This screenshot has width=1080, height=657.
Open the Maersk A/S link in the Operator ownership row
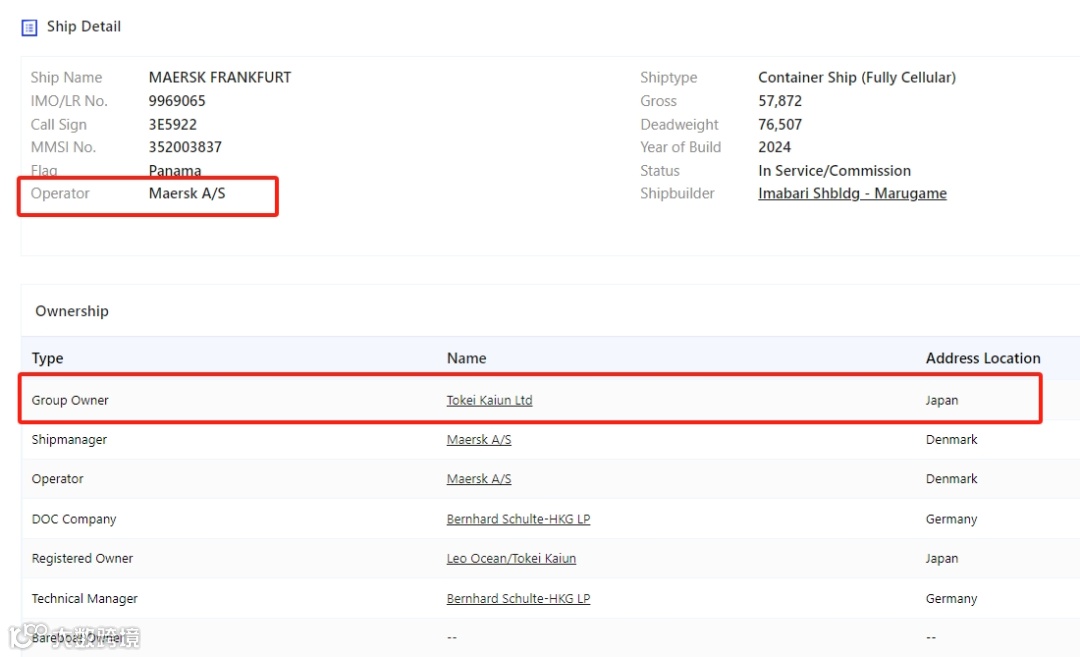tap(479, 479)
